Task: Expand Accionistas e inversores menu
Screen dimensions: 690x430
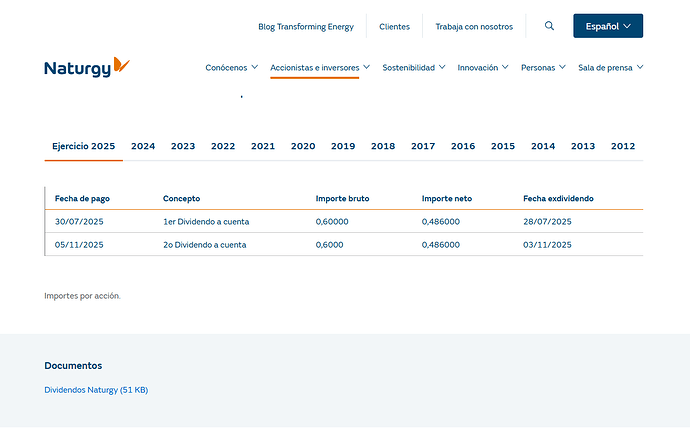Action: pyautogui.click(x=320, y=68)
